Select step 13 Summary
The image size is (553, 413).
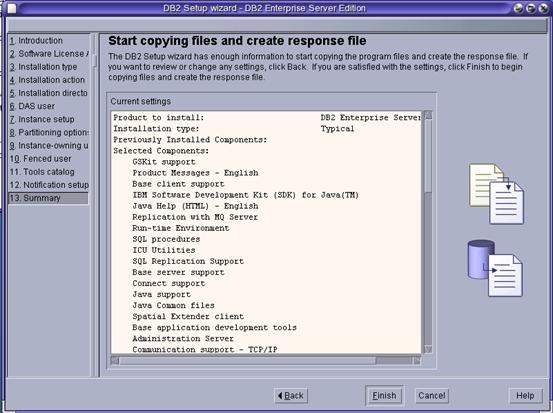click(x=48, y=198)
